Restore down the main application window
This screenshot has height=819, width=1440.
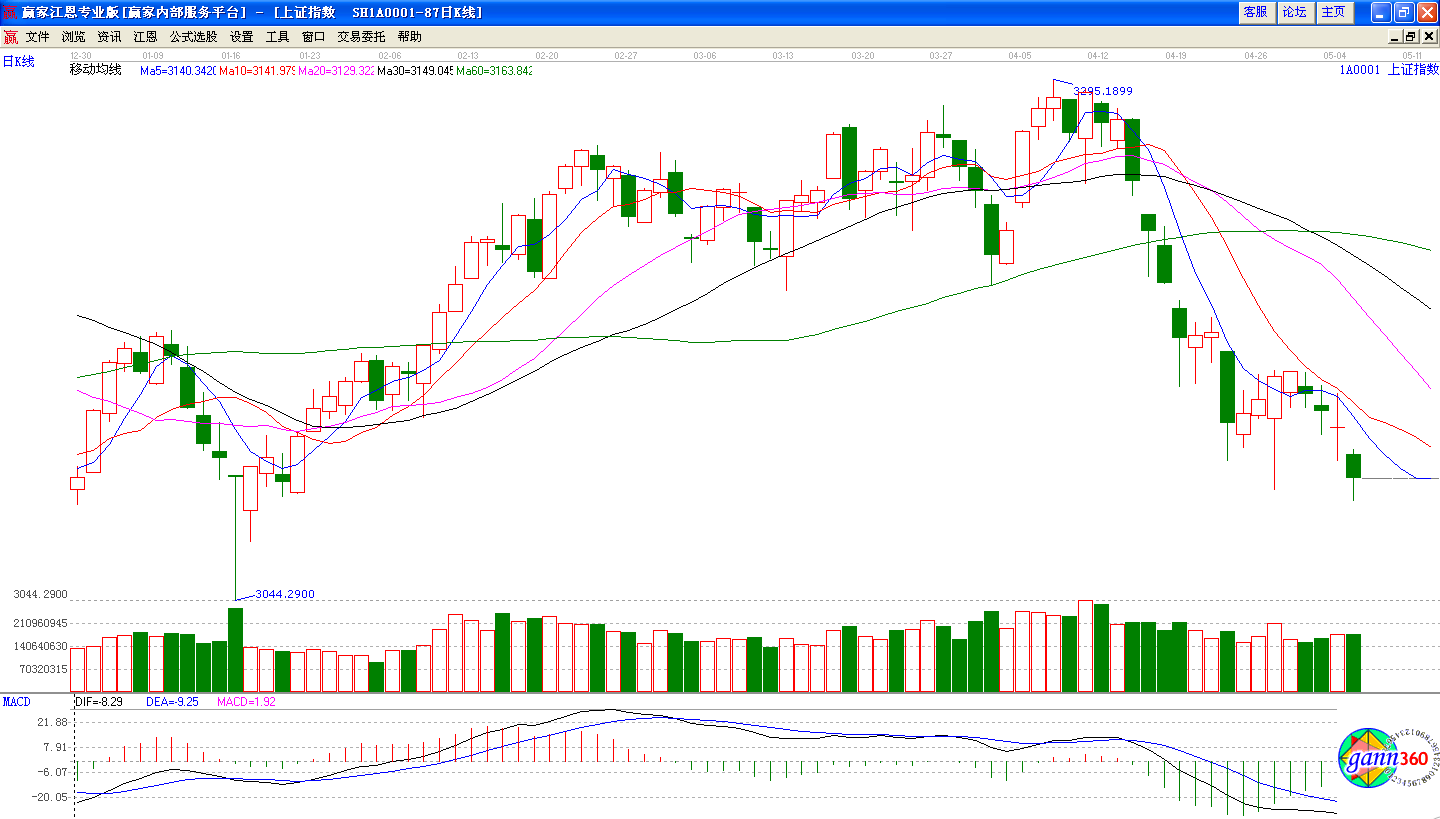[x=1404, y=12]
